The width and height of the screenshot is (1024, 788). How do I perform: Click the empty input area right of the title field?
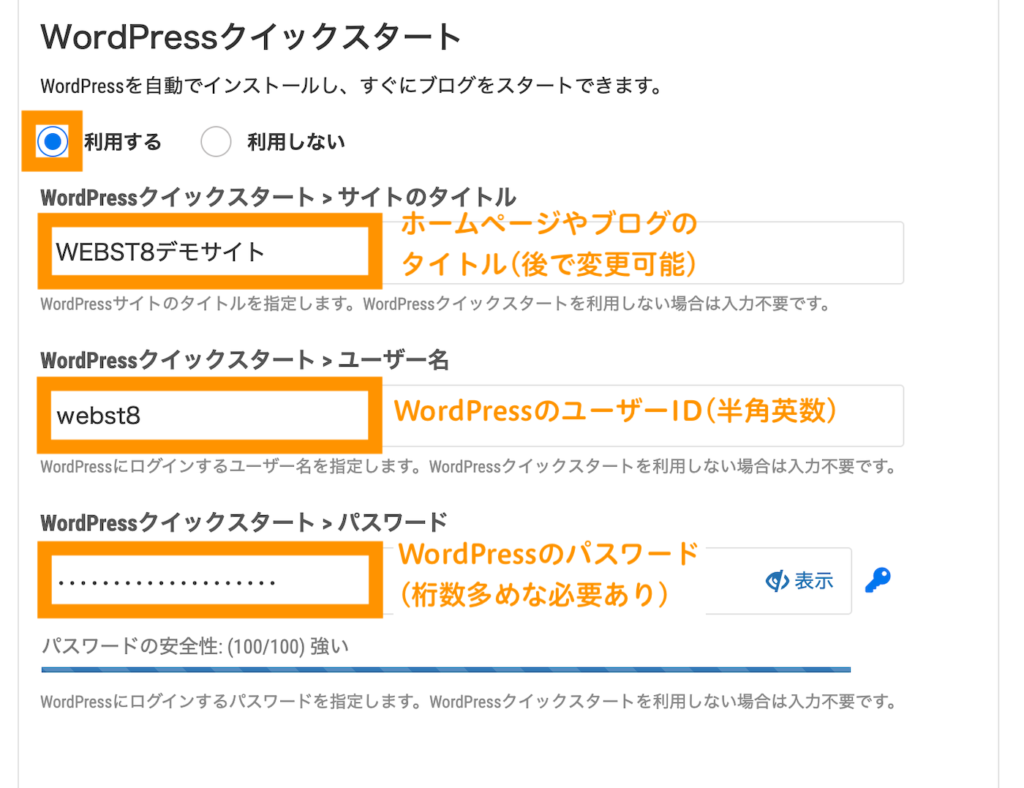click(x=650, y=252)
